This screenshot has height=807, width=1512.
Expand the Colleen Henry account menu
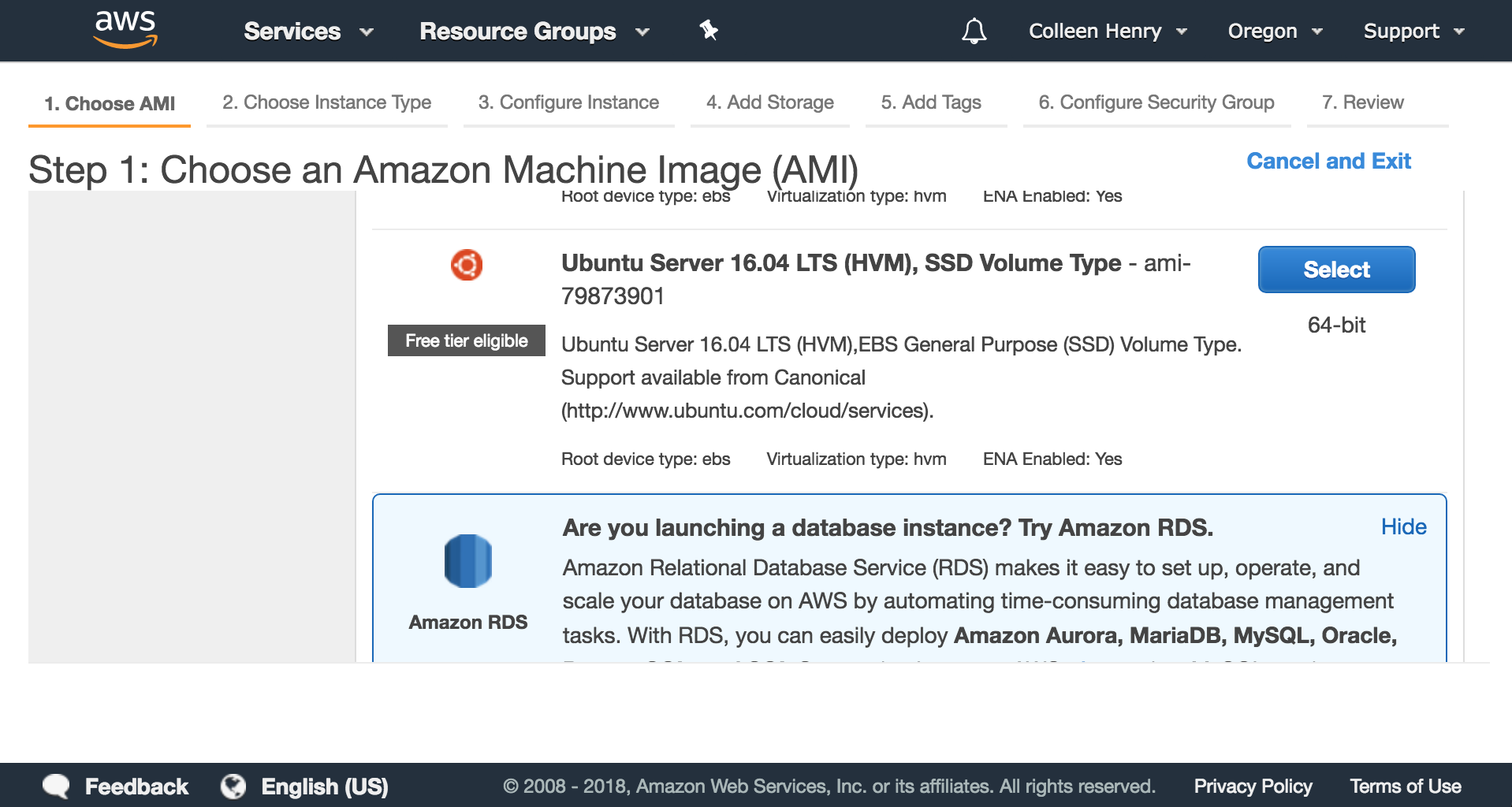coord(1107,32)
